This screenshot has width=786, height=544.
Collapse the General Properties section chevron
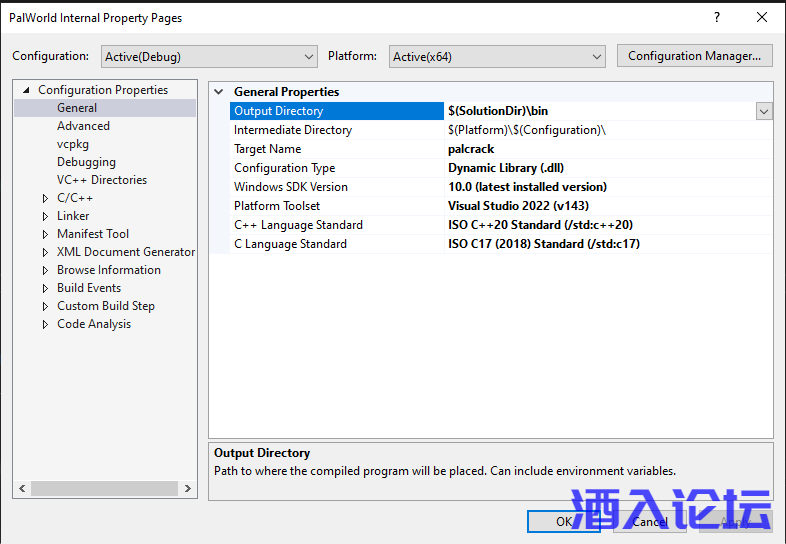219,92
